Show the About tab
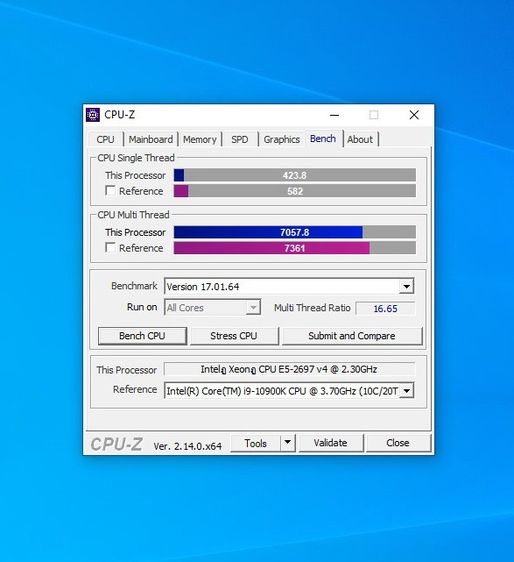This screenshot has width=514, height=562. pyautogui.click(x=360, y=139)
